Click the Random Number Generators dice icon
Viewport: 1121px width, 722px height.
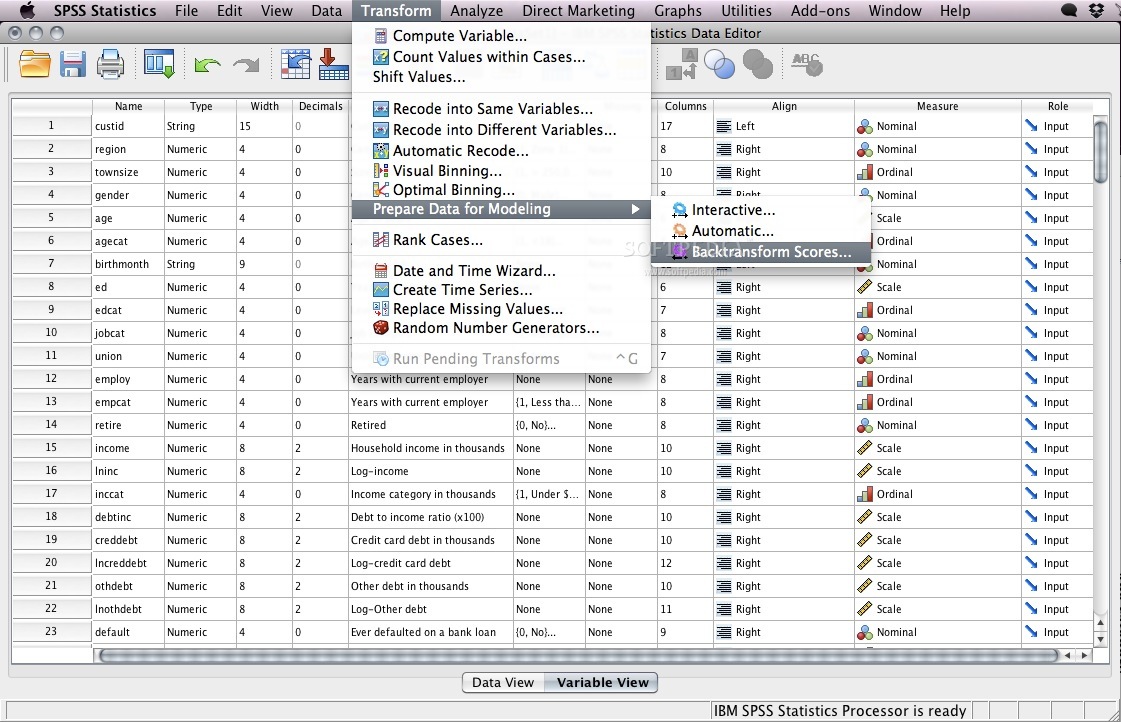click(x=381, y=327)
